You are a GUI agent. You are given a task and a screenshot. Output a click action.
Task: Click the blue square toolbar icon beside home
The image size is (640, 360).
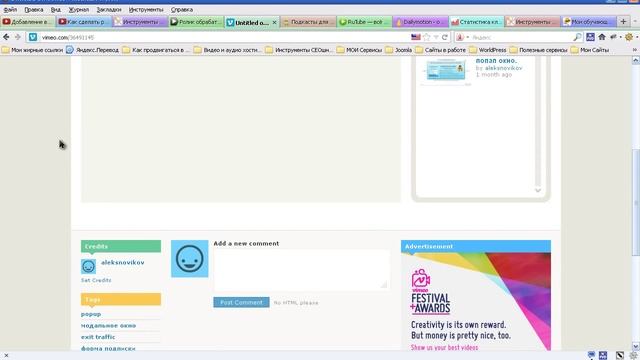(x=590, y=37)
